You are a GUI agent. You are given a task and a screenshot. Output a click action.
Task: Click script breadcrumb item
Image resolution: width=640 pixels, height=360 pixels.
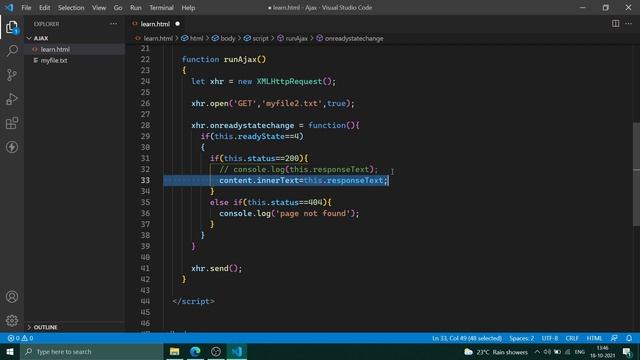[260, 38]
